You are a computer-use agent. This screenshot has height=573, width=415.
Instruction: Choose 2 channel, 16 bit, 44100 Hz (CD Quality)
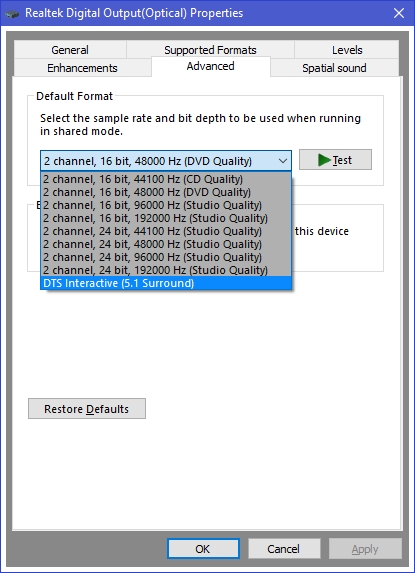166,179
